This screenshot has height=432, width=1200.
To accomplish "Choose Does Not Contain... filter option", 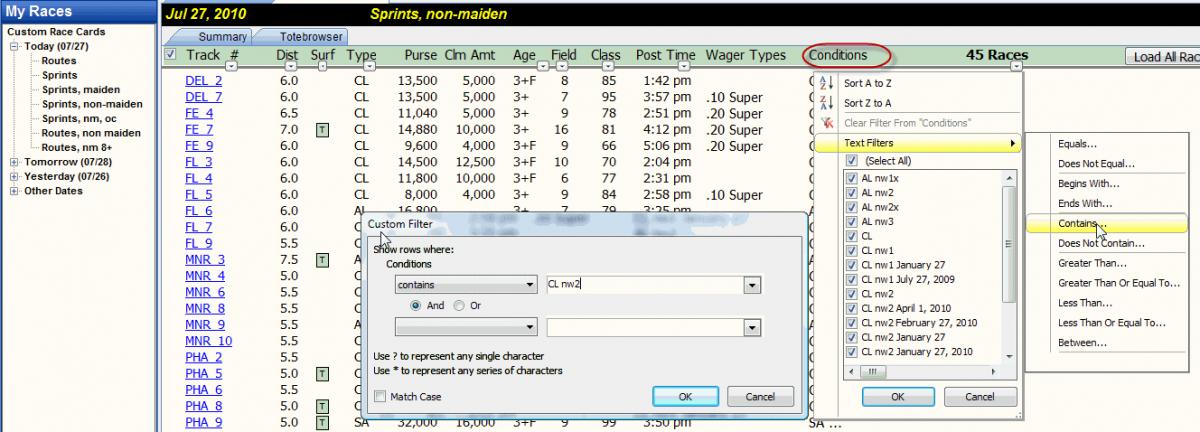I will (x=1101, y=243).
